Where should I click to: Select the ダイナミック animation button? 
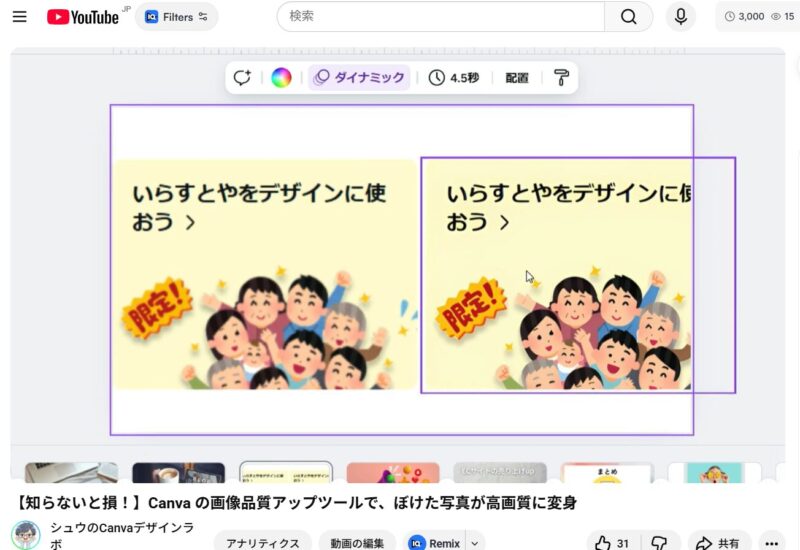359,78
